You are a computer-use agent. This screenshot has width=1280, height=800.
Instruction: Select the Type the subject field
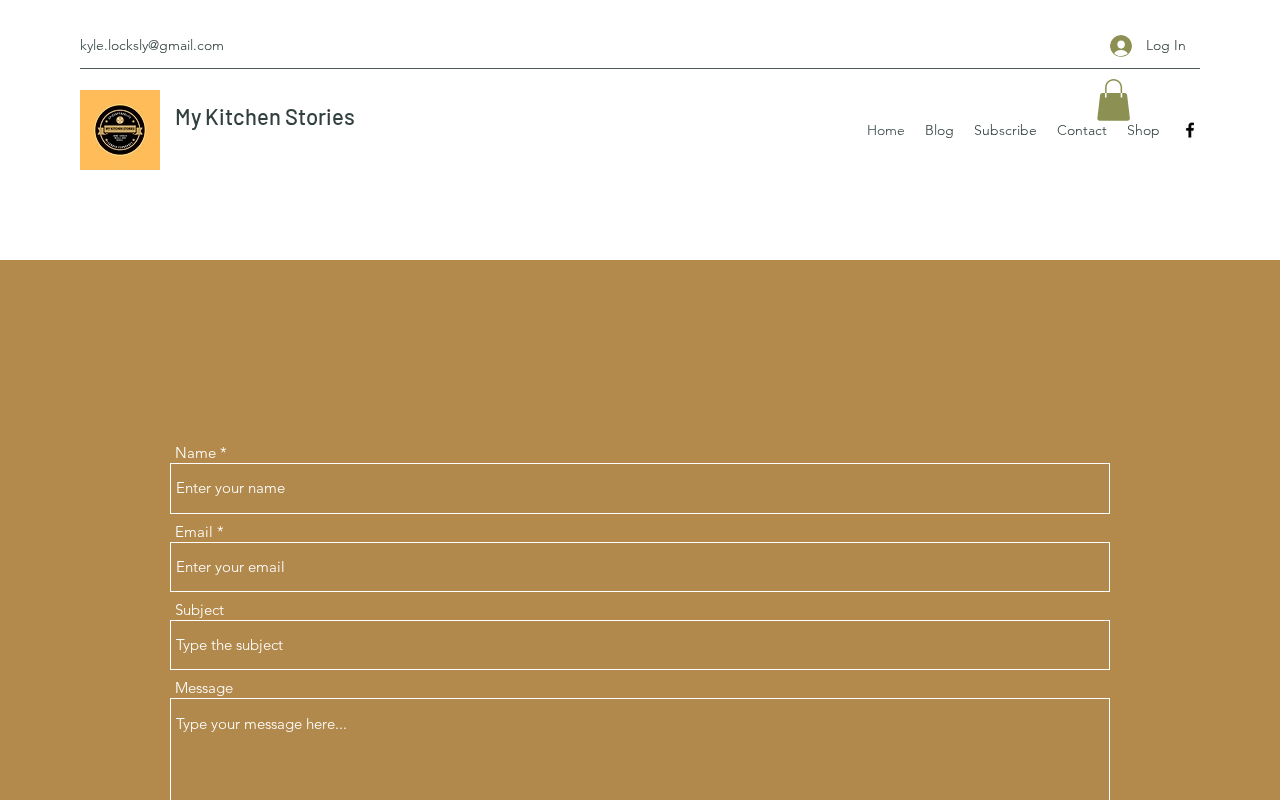[x=640, y=645]
